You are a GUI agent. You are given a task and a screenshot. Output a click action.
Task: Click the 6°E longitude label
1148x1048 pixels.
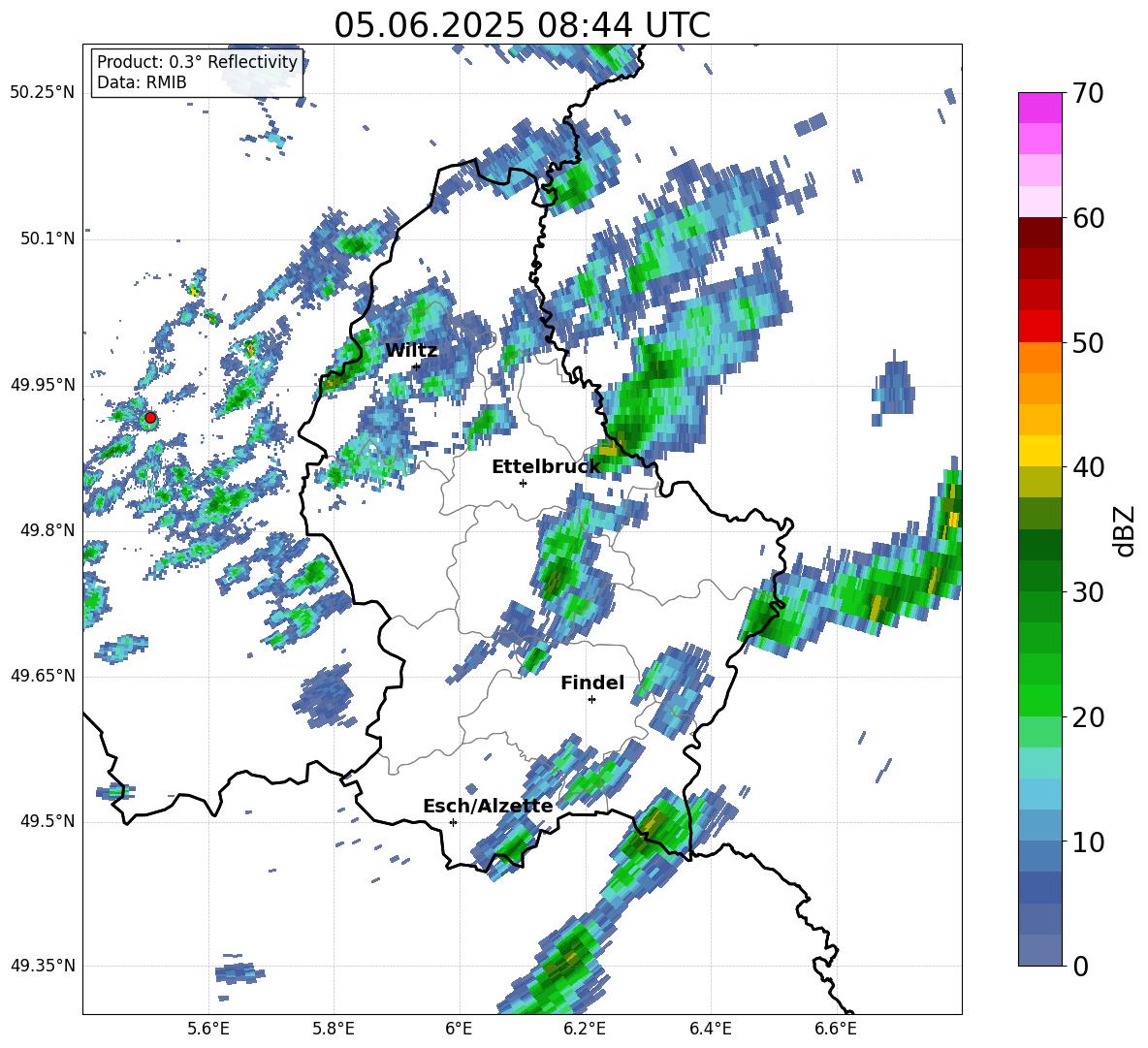[x=459, y=1029]
